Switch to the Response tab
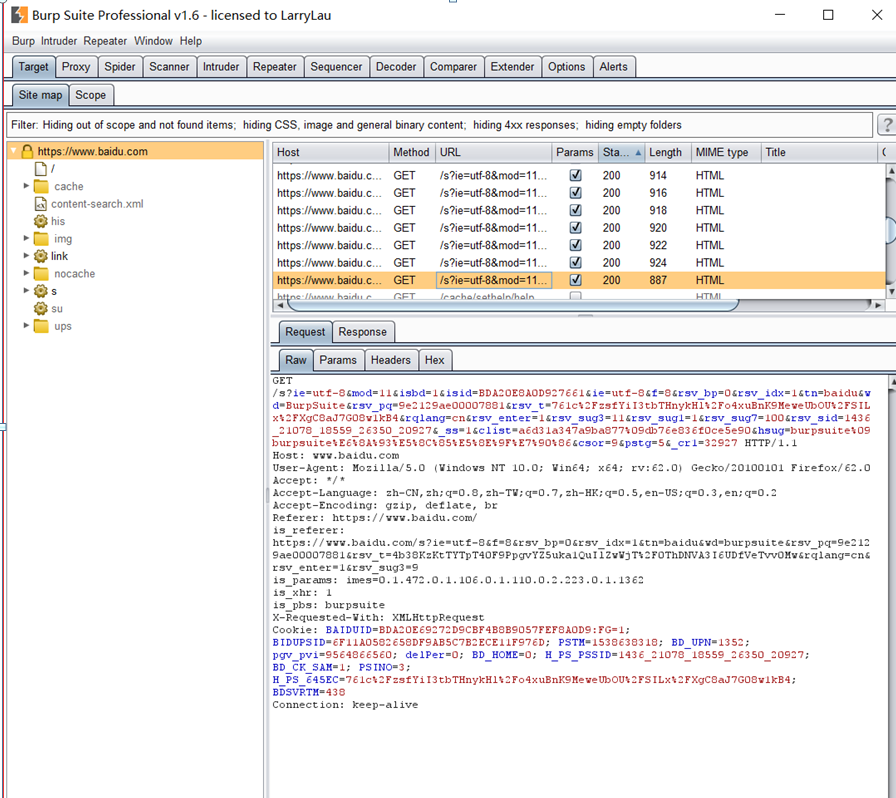This screenshot has width=896, height=798. tap(363, 331)
